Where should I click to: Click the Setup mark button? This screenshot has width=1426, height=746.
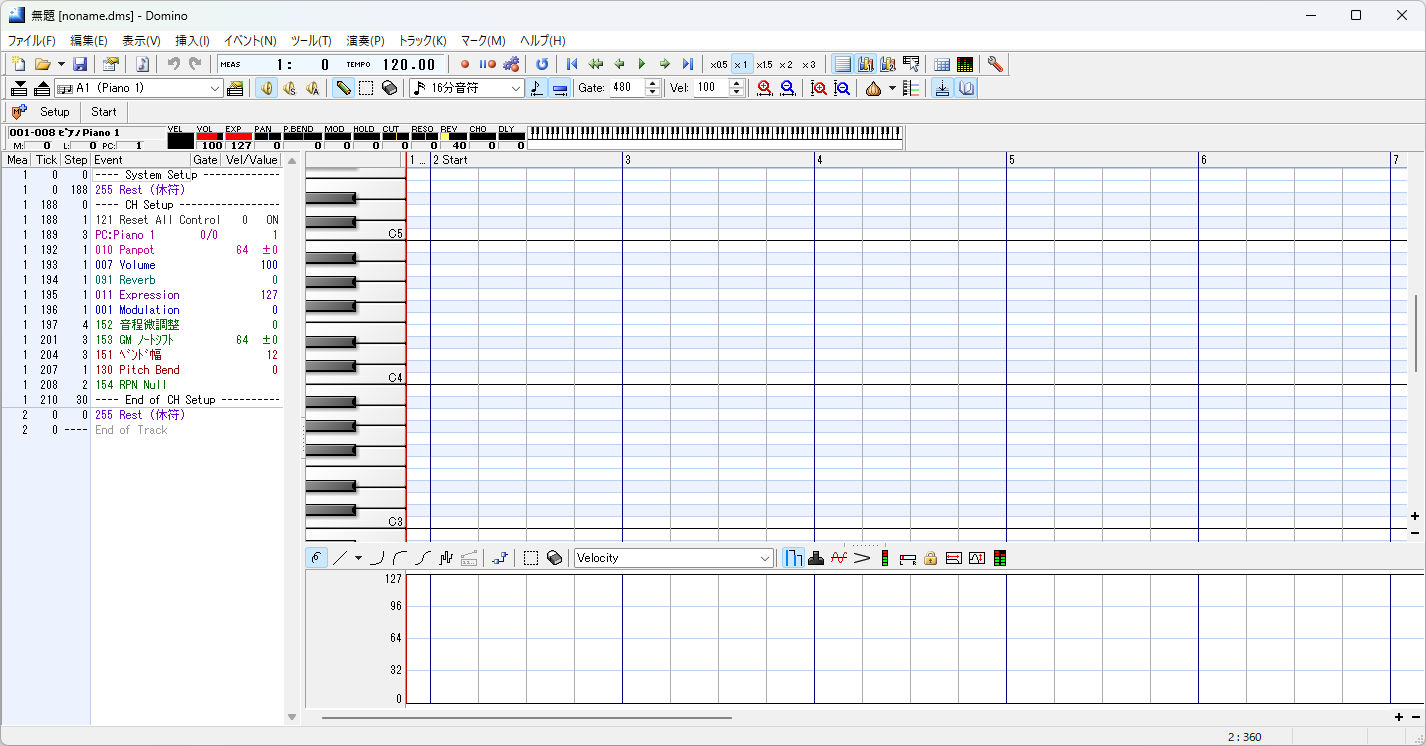click(54, 112)
